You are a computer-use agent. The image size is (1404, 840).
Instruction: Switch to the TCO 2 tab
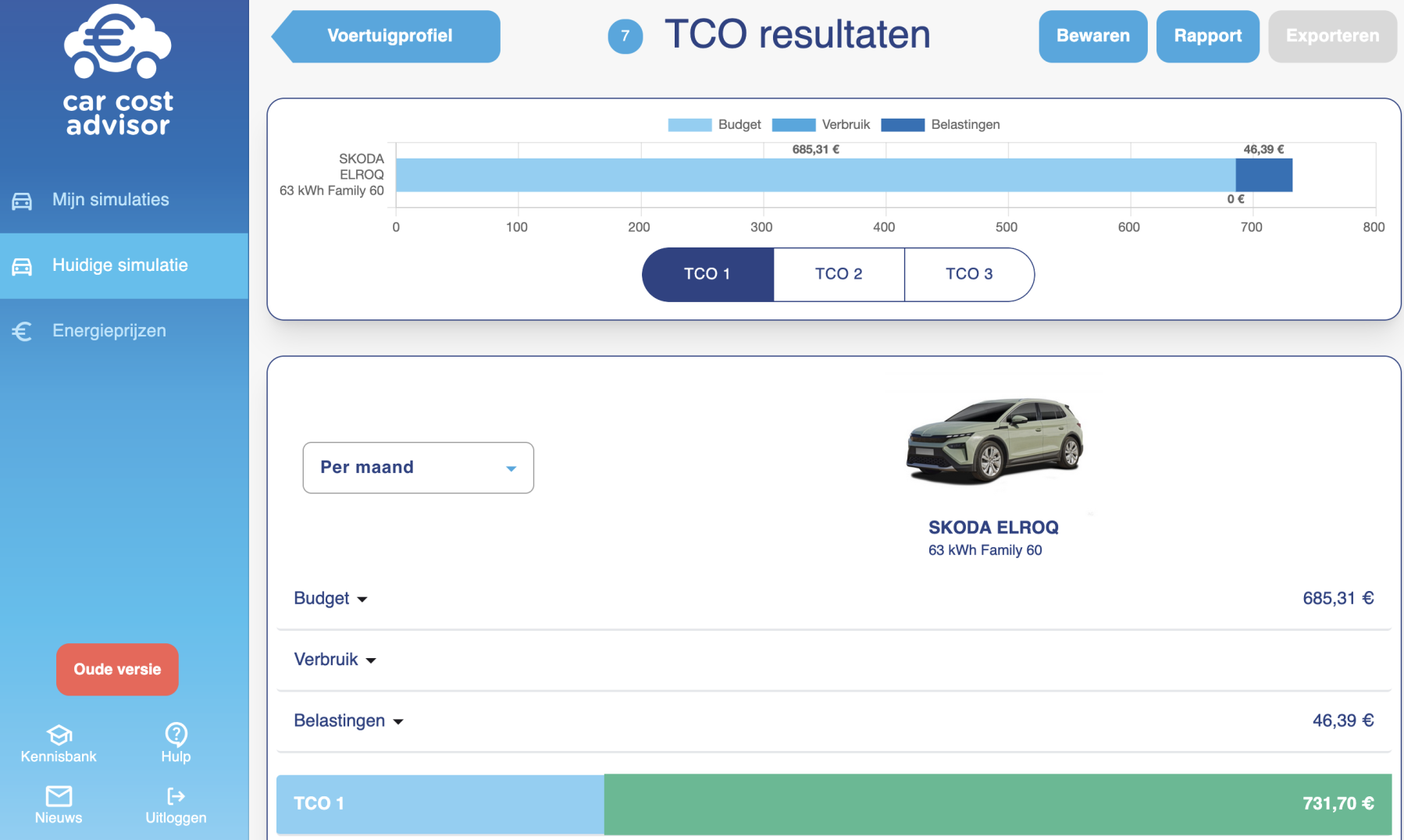pyautogui.click(x=839, y=274)
